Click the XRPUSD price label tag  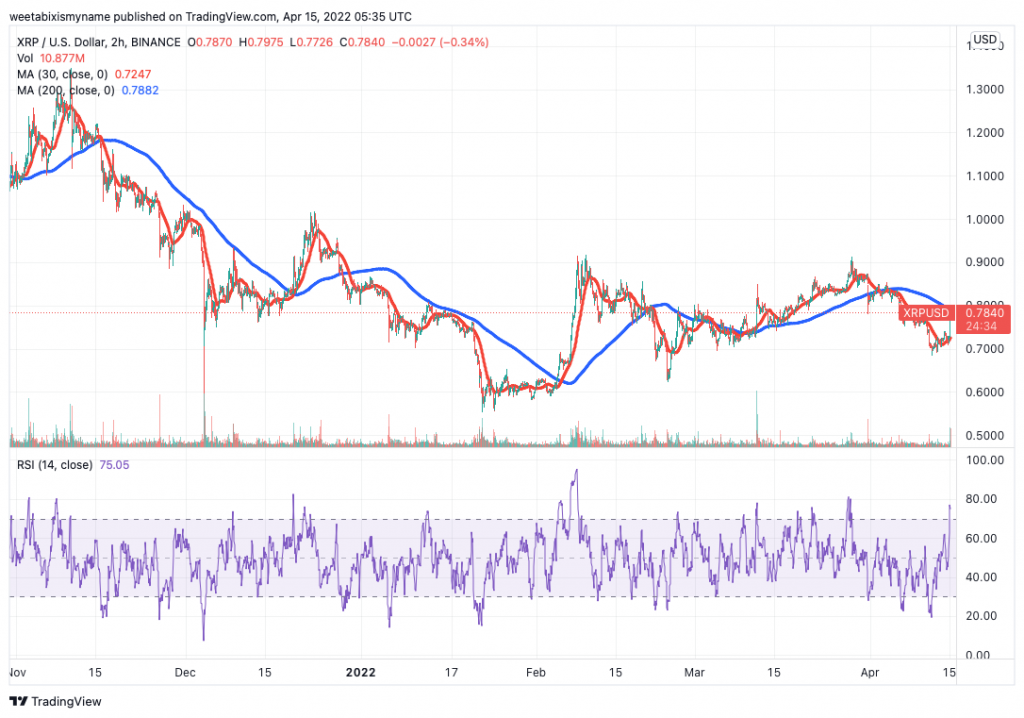click(927, 313)
